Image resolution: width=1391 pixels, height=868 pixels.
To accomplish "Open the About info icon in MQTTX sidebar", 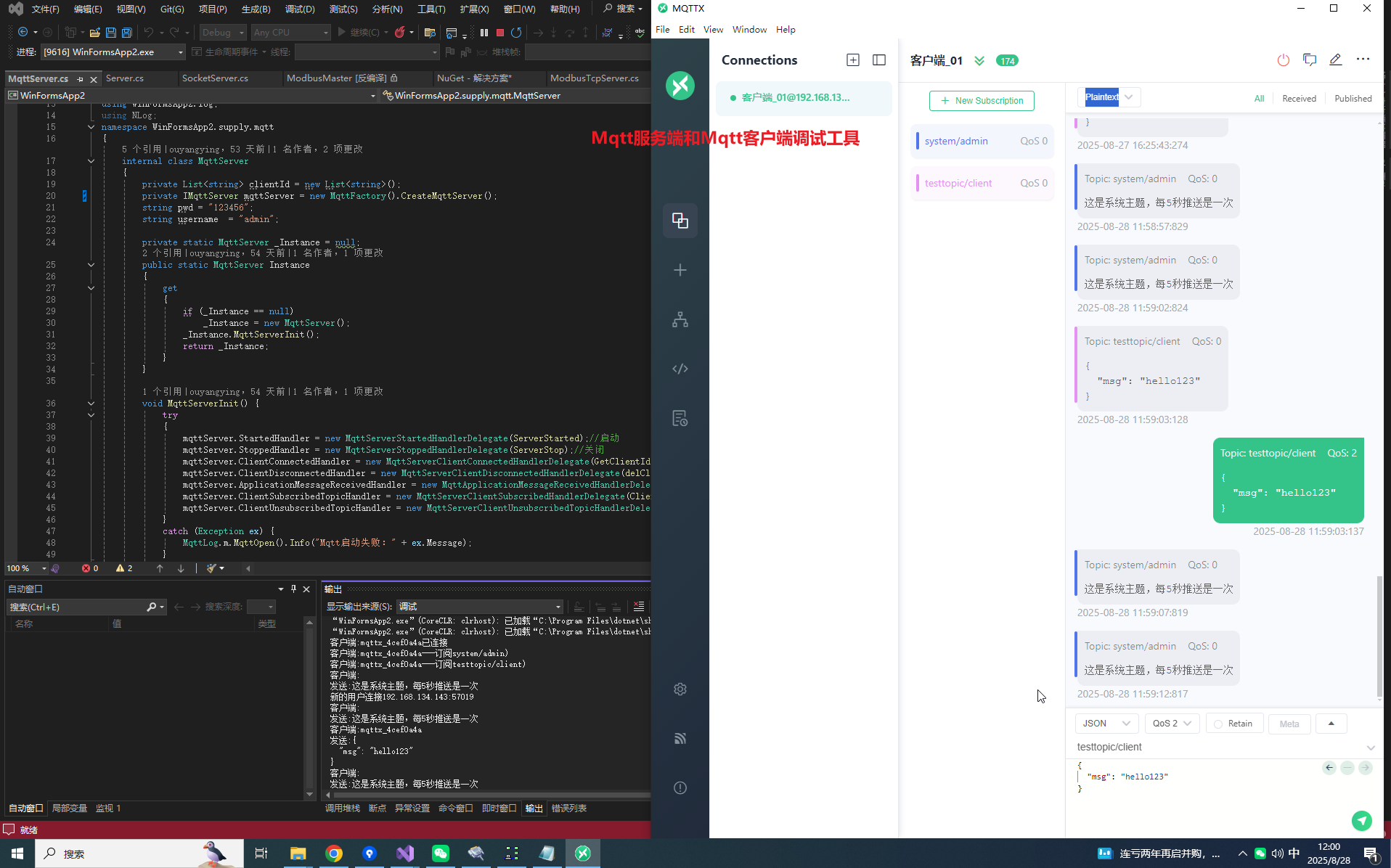I will (x=680, y=787).
